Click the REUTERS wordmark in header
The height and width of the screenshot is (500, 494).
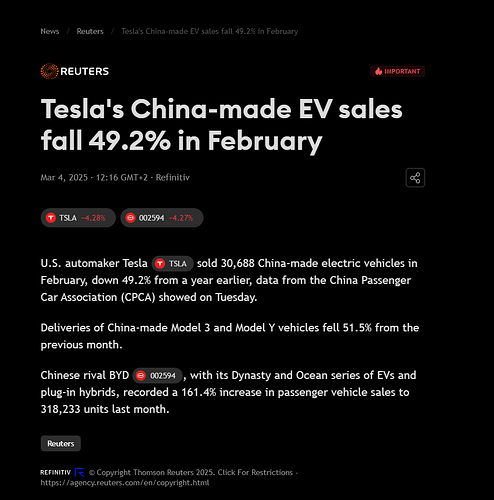click(x=85, y=71)
